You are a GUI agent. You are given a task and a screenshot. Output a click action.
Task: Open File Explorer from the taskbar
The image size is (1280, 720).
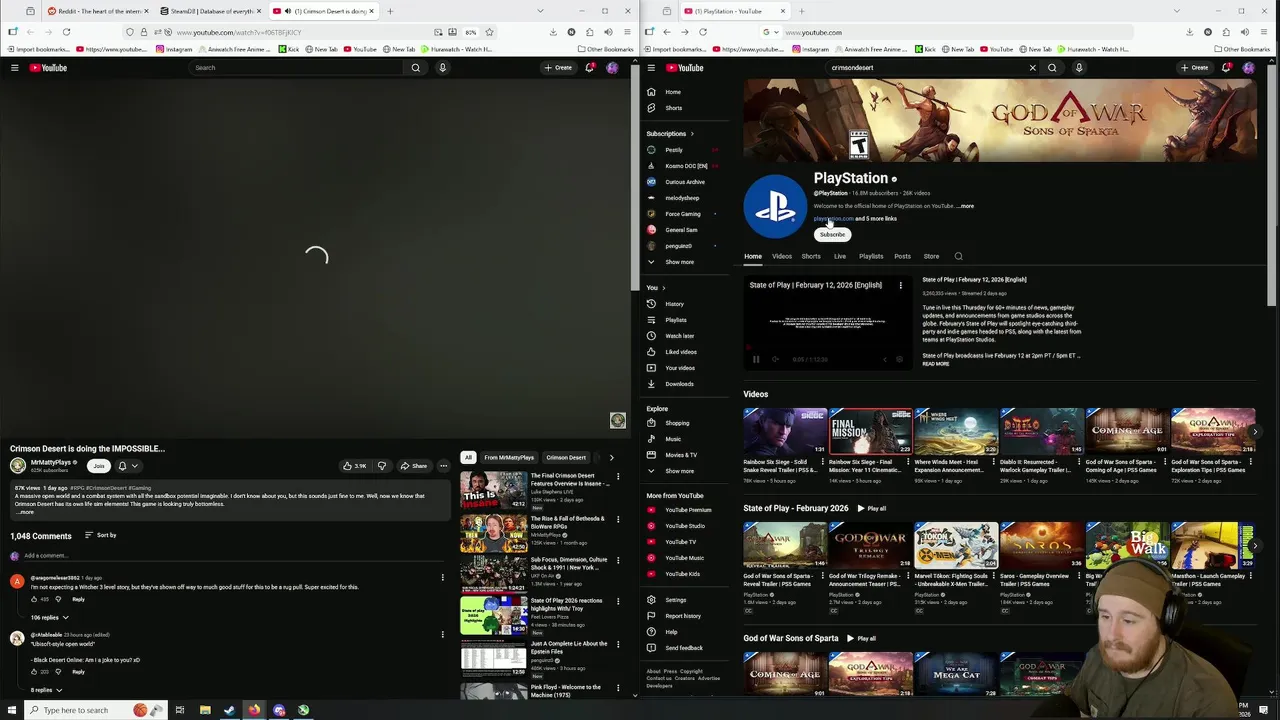205,710
